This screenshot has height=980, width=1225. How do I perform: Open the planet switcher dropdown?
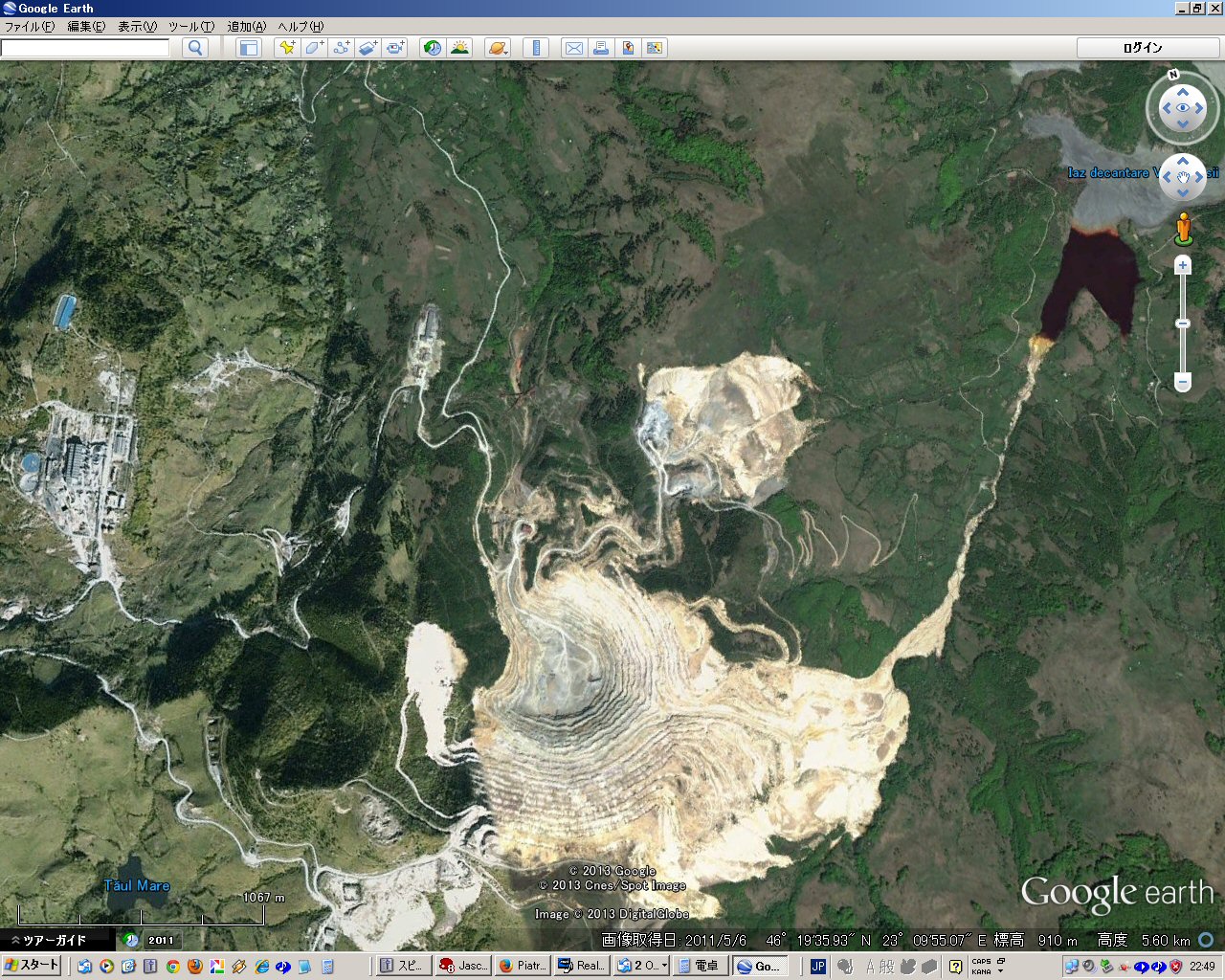coord(498,48)
